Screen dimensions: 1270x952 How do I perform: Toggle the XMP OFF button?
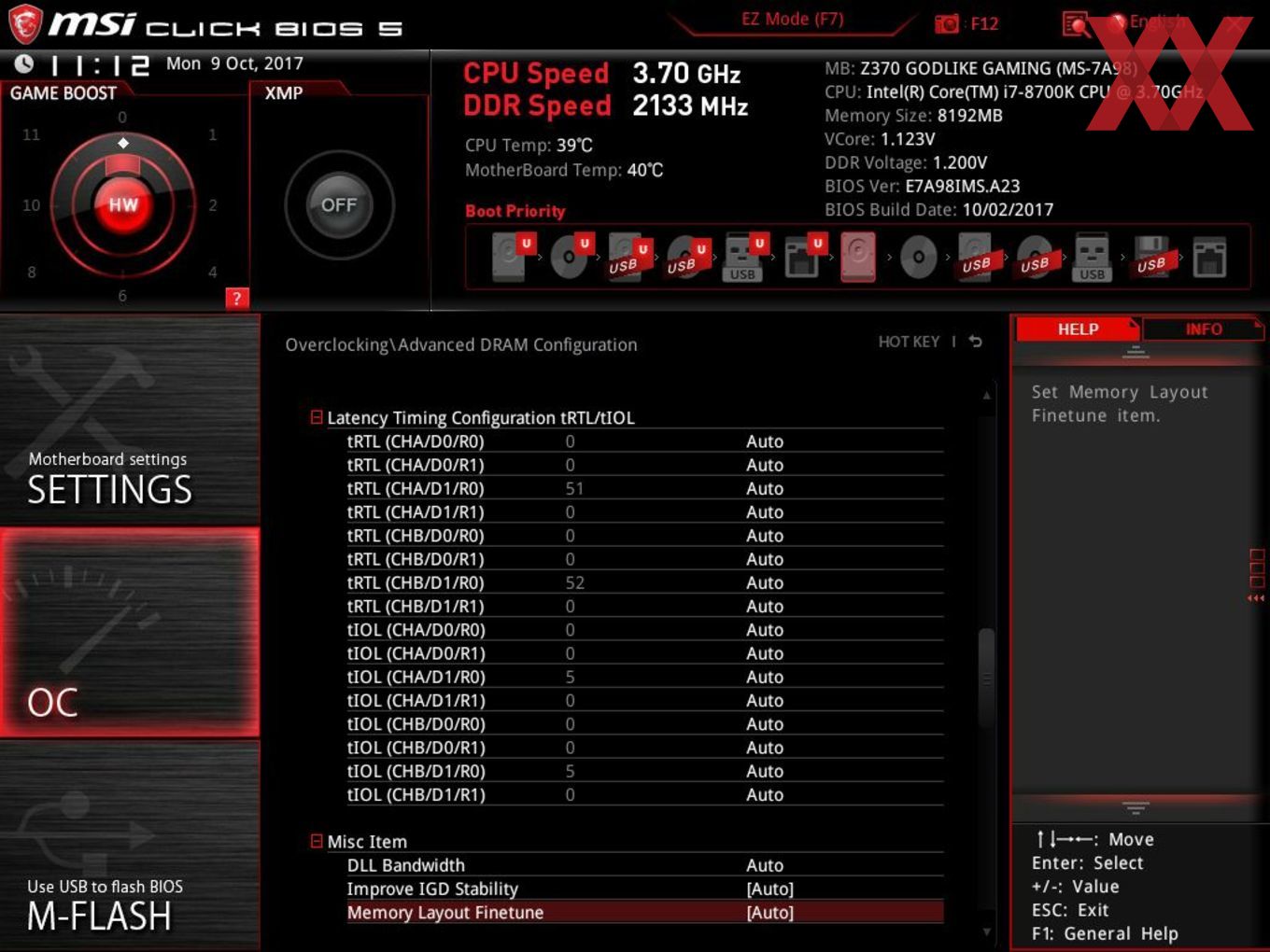pos(339,204)
